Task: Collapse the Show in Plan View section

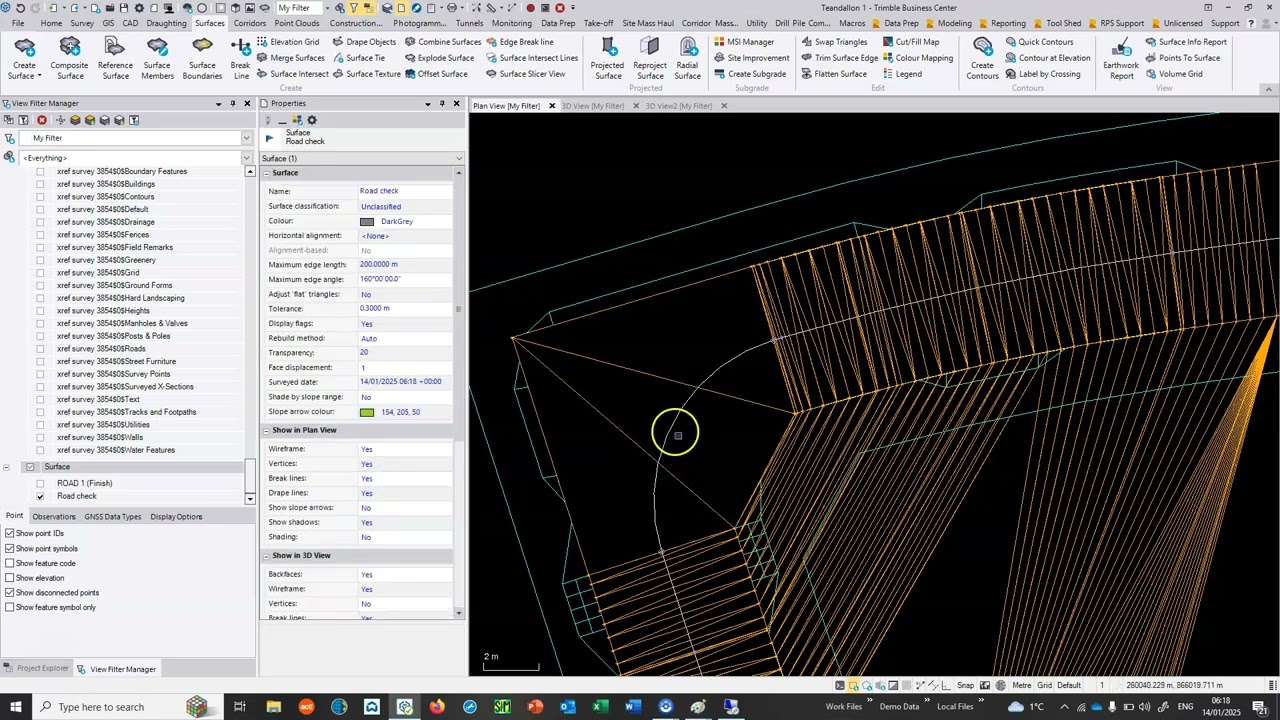Action: [267, 430]
